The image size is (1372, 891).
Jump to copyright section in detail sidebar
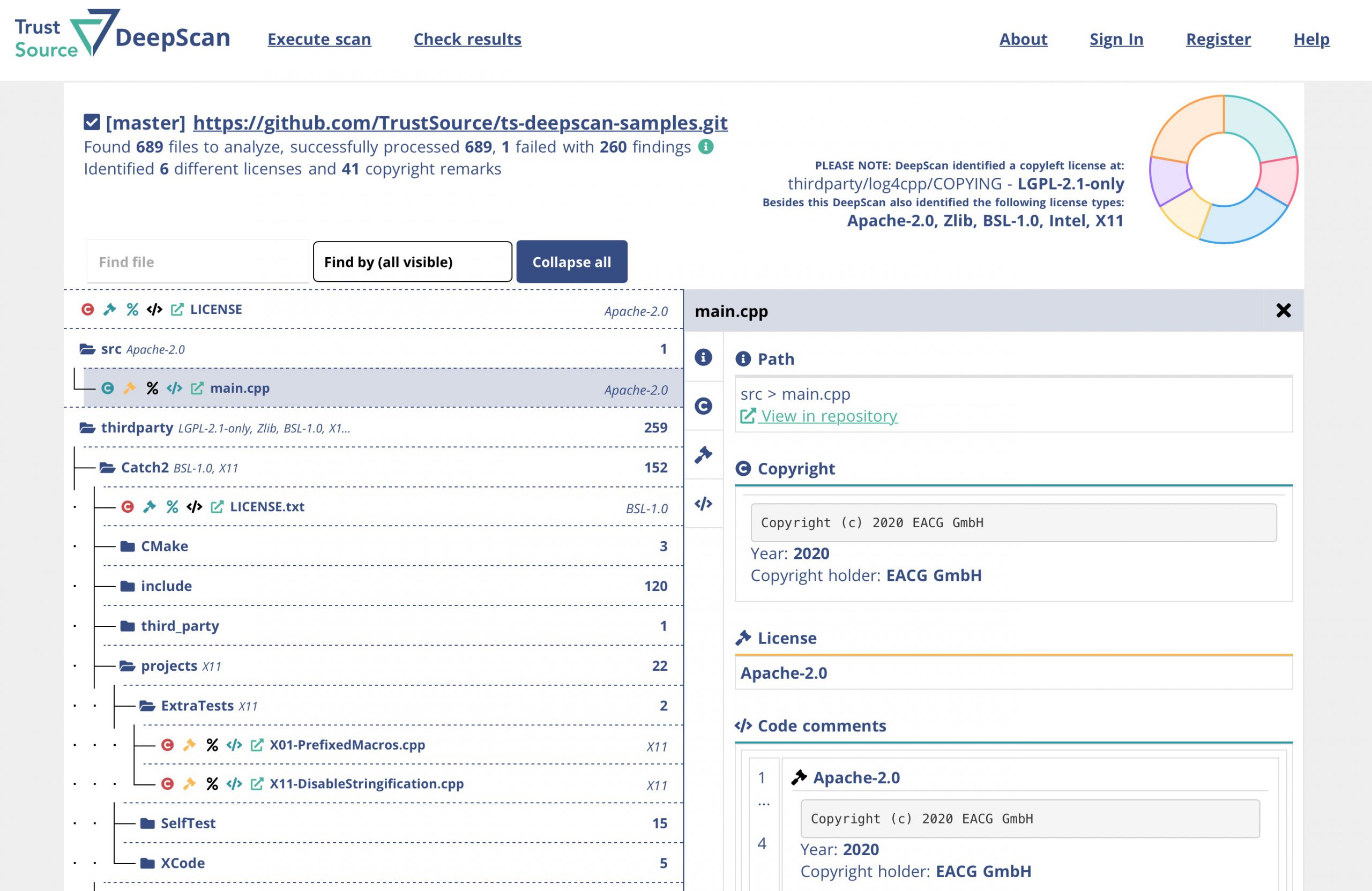click(703, 406)
